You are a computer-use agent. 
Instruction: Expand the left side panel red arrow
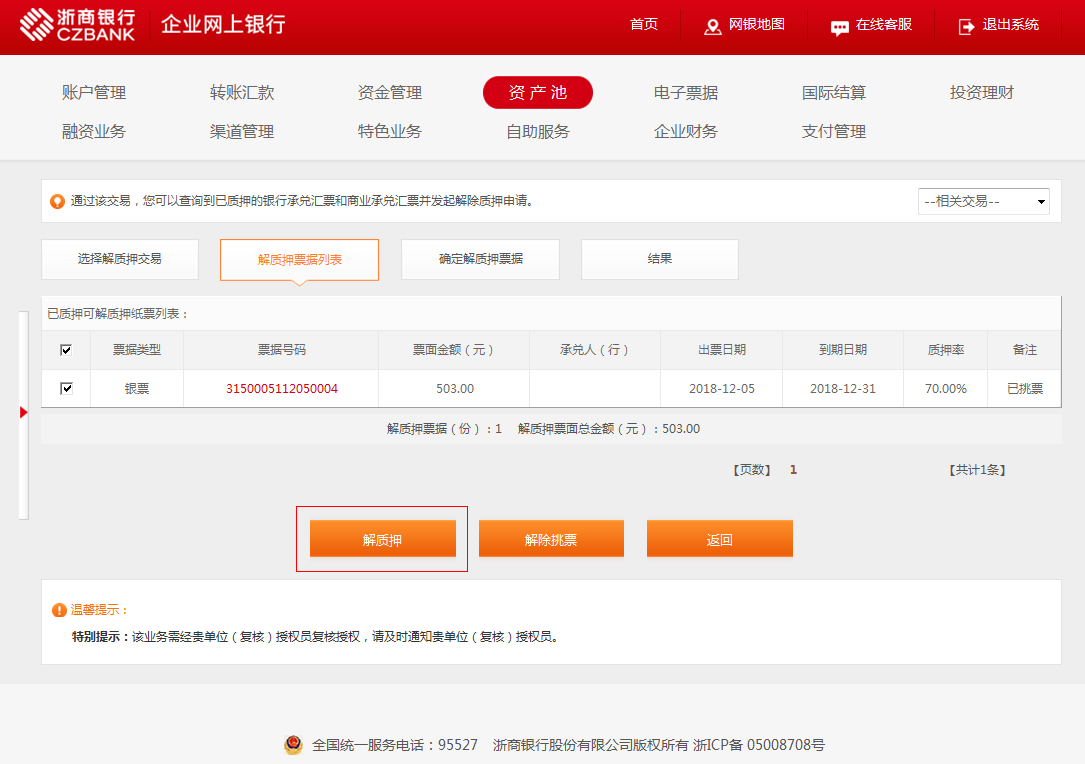point(24,413)
